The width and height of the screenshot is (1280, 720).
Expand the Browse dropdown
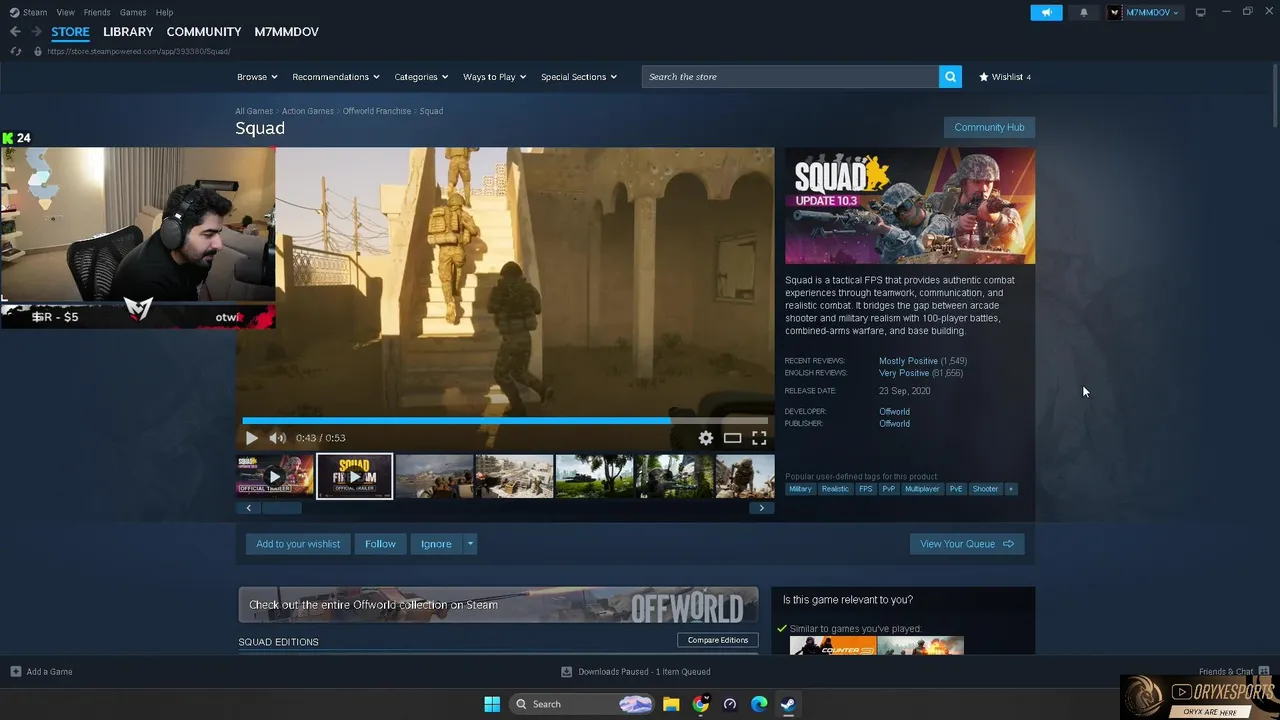point(258,77)
